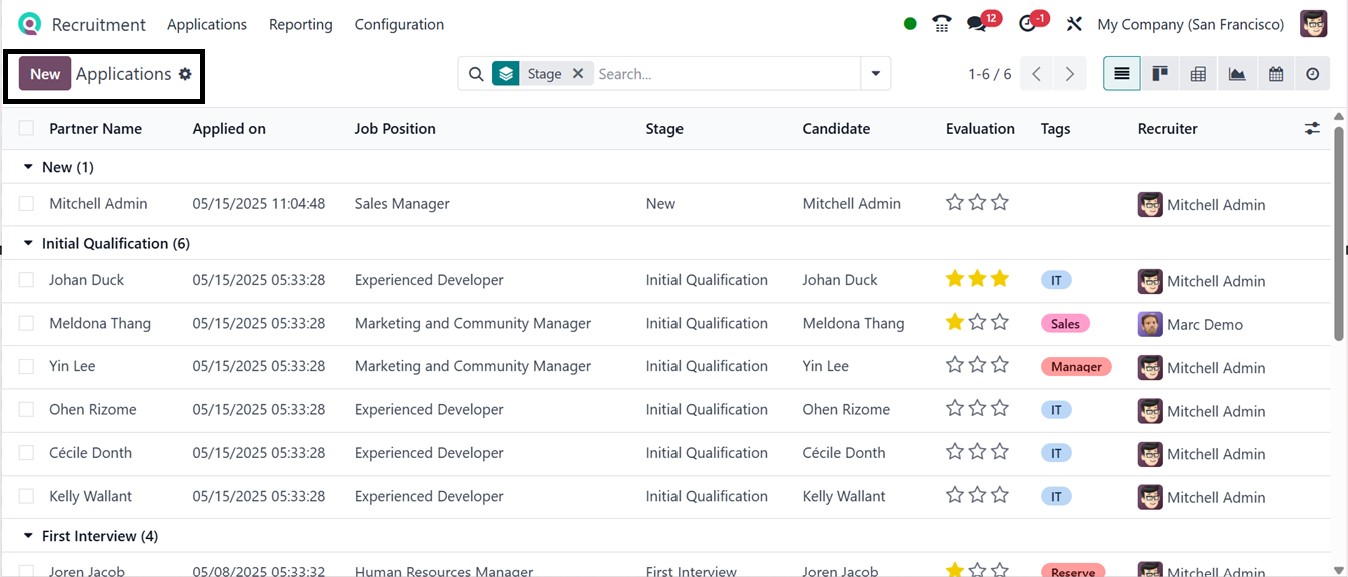Open the Configuration menu
1348x577 pixels.
tap(399, 24)
